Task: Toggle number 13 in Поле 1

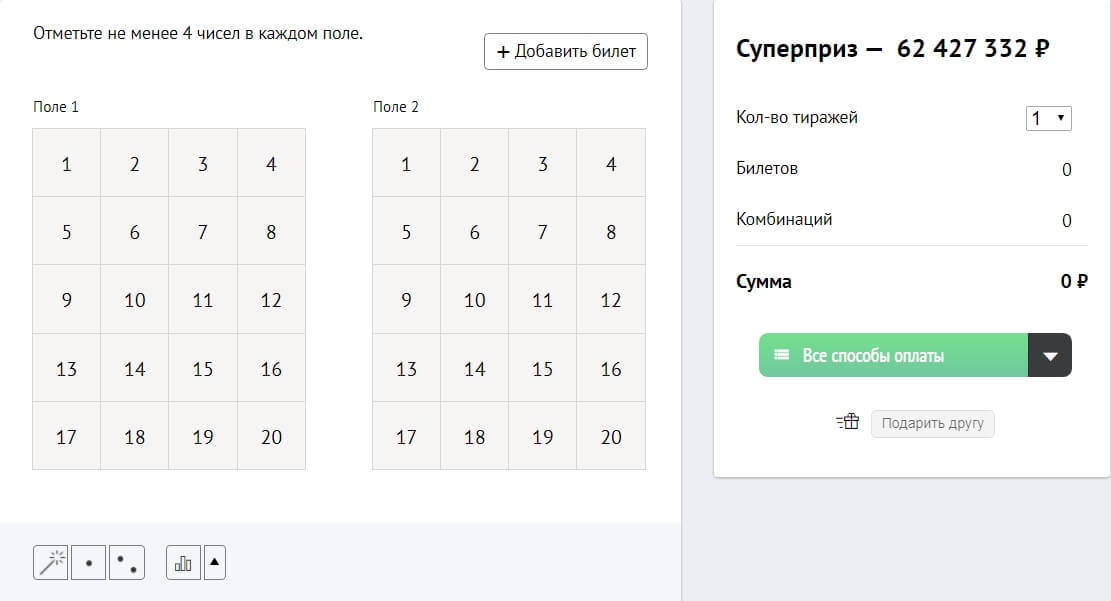Action: (x=67, y=369)
